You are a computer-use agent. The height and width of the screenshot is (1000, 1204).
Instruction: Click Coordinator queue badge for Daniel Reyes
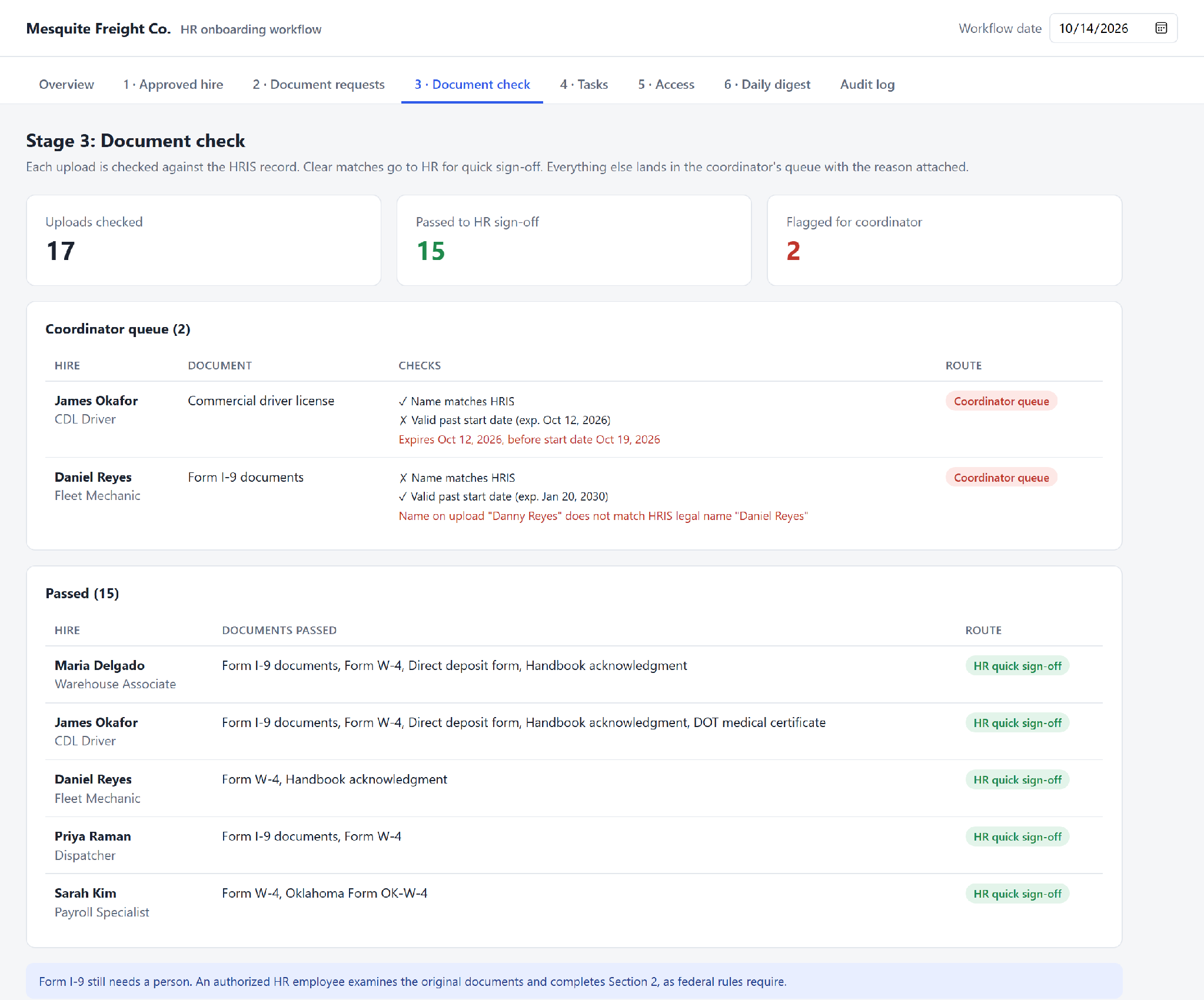coord(1001,478)
